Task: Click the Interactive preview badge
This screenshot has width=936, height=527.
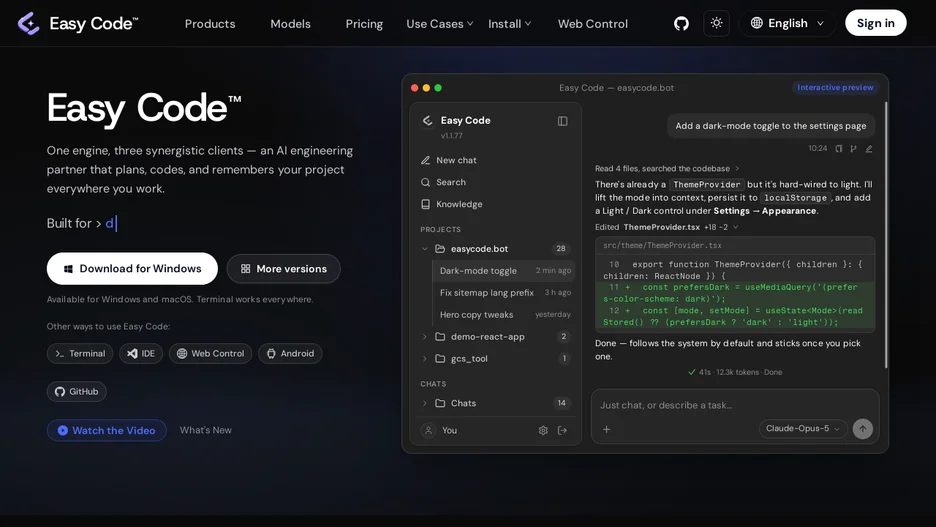Action: (835, 88)
